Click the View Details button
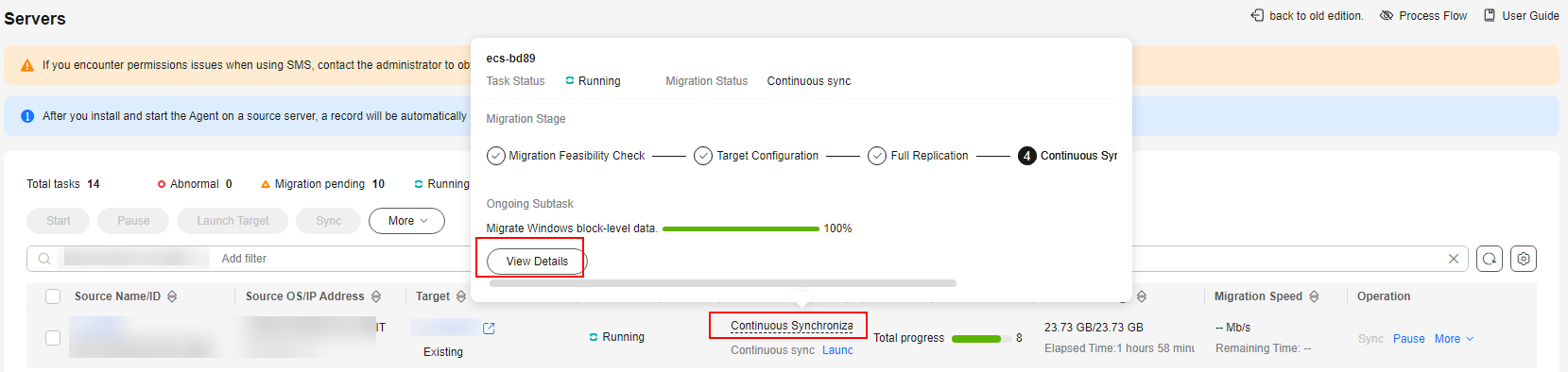The height and width of the screenshot is (372, 1568). [x=537, y=262]
